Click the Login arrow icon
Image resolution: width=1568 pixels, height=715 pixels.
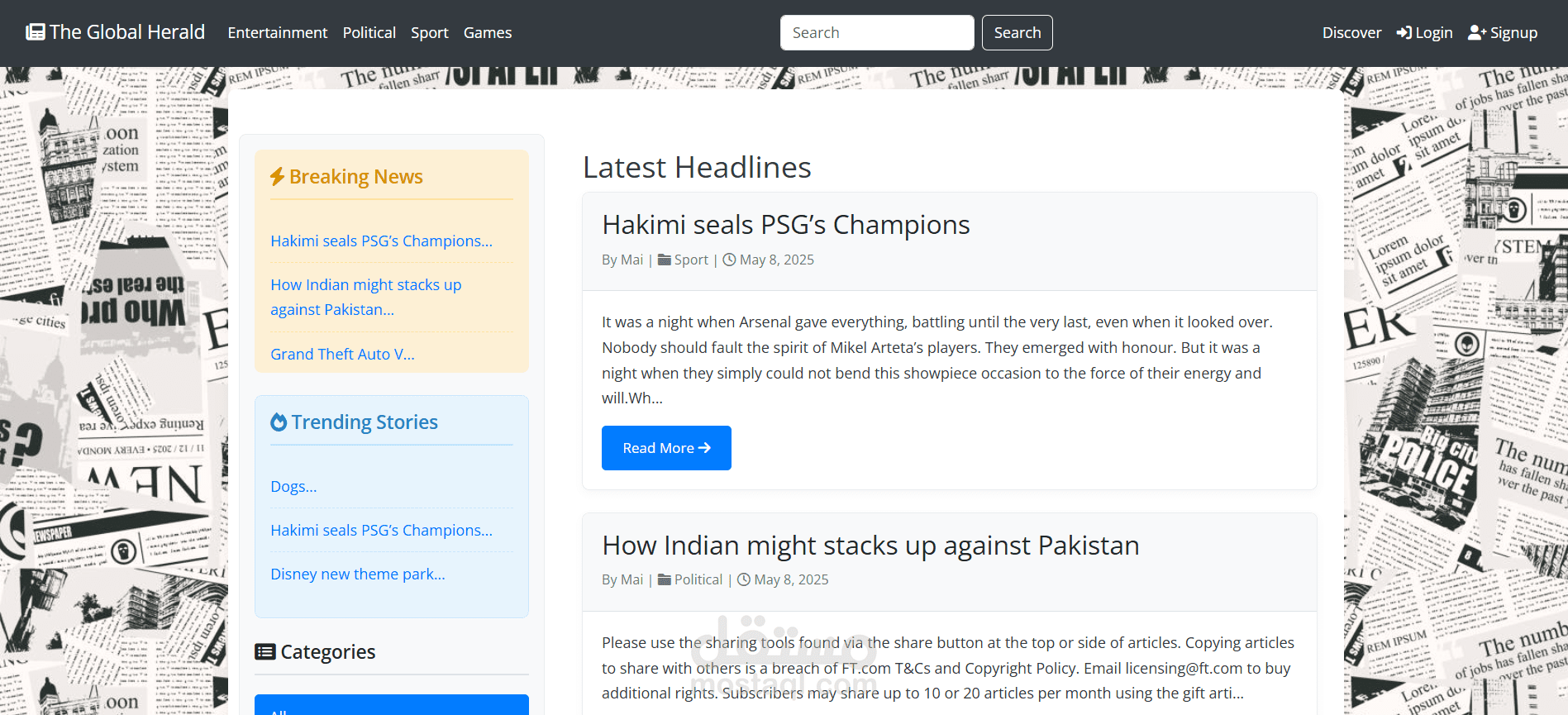click(1404, 32)
